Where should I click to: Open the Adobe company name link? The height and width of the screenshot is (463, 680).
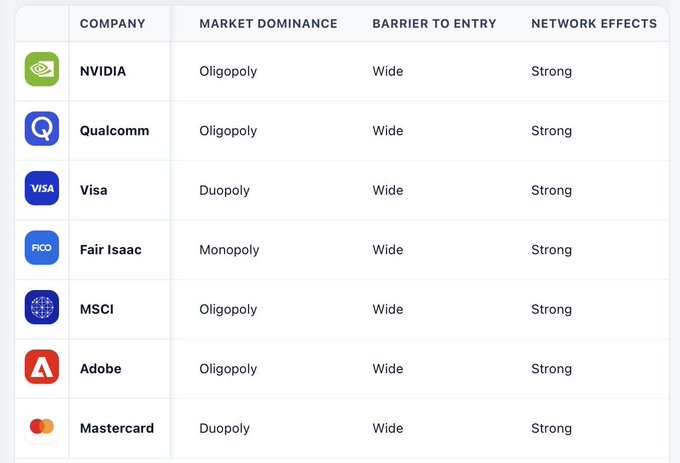[x=101, y=368]
